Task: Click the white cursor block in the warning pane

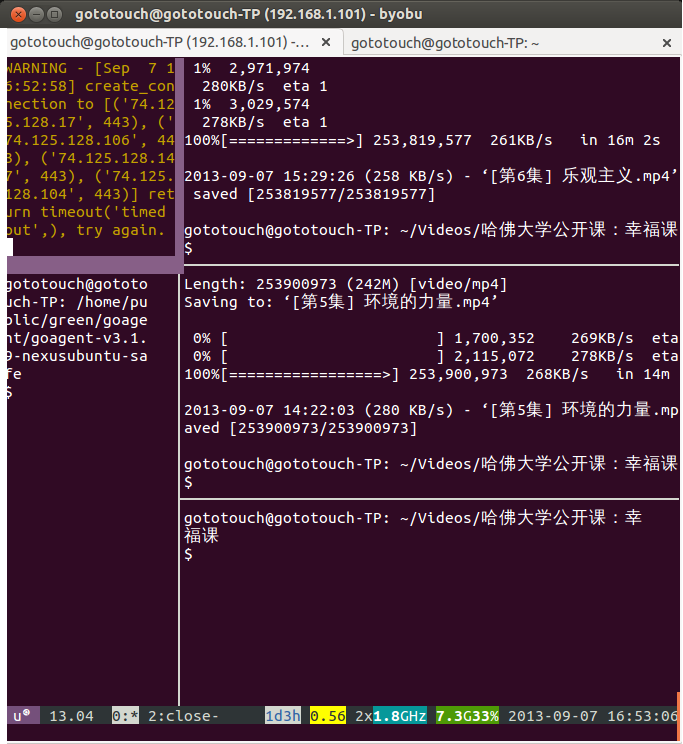Action: (10, 247)
